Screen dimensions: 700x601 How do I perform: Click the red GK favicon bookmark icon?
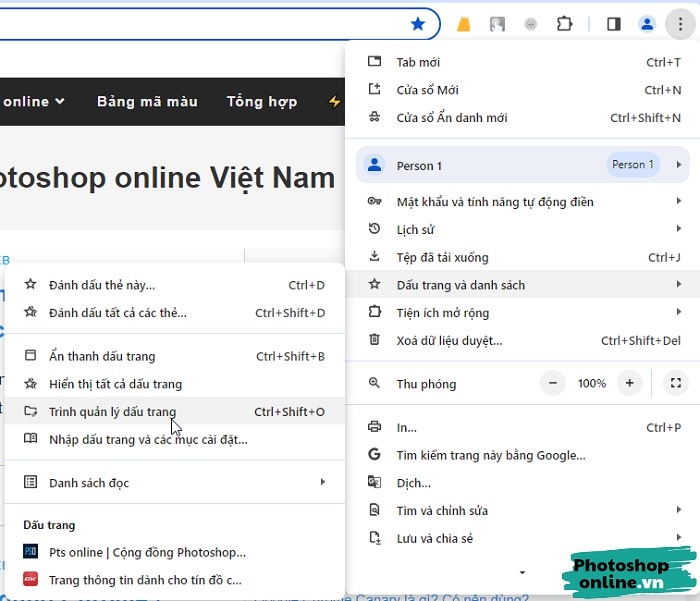point(30,580)
